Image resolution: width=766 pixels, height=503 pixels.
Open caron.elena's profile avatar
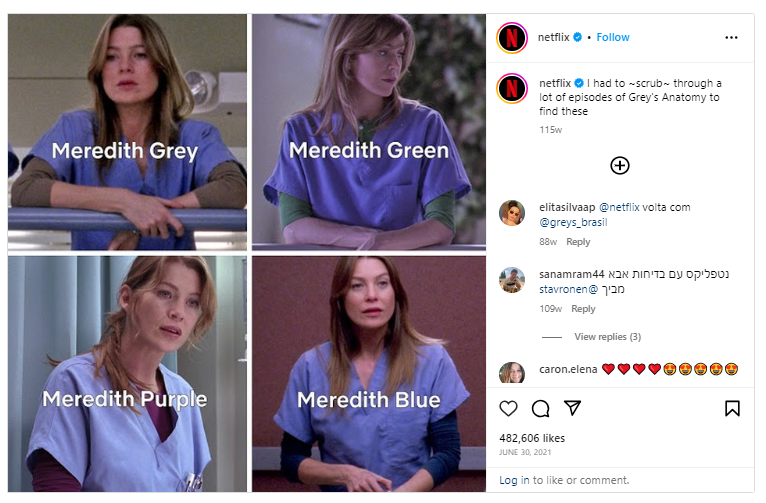[511, 373]
